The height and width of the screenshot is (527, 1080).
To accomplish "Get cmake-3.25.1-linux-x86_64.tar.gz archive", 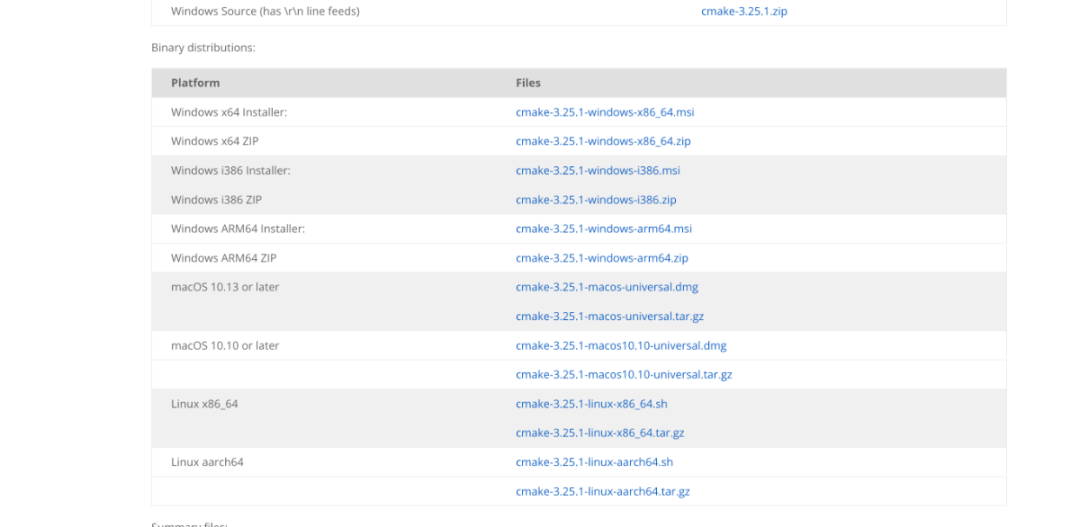I will pos(600,433).
